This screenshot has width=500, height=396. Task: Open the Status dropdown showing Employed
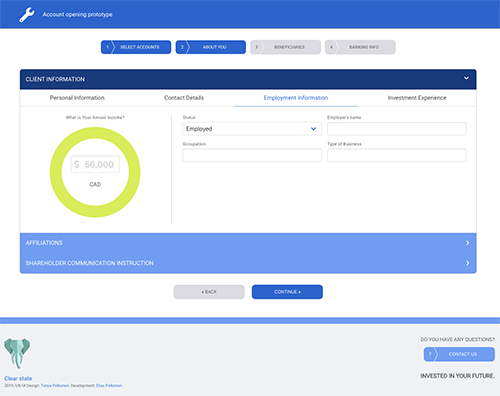tap(252, 129)
